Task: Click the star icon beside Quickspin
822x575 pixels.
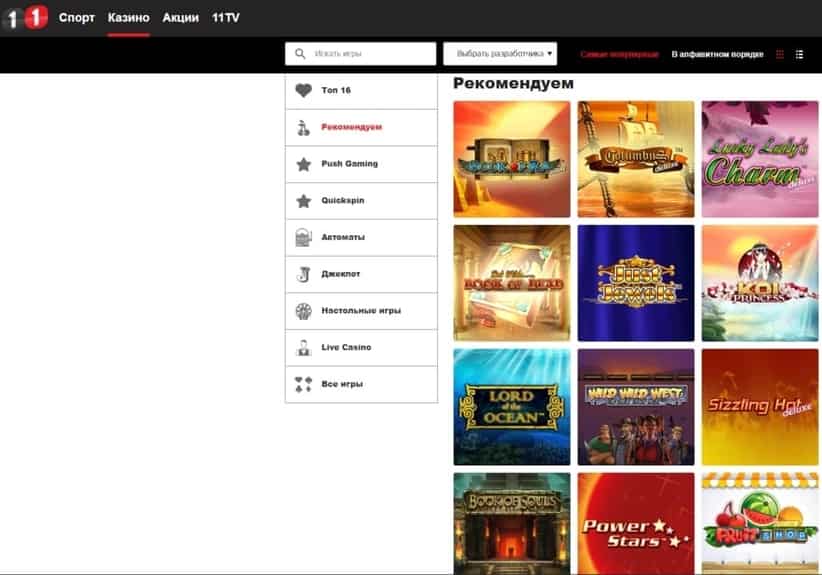Action: 304,201
